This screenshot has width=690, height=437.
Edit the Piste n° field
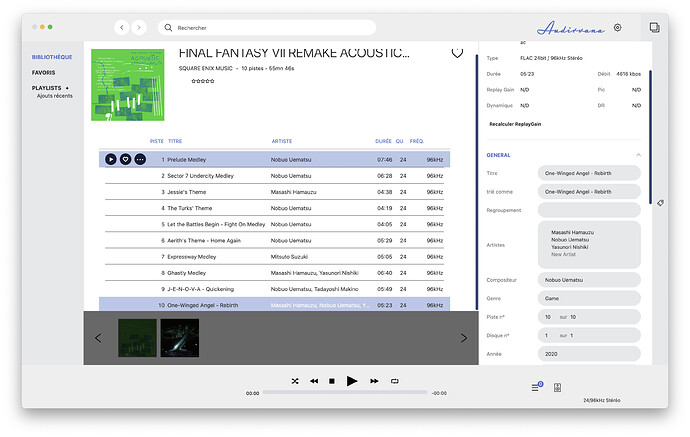(589, 317)
